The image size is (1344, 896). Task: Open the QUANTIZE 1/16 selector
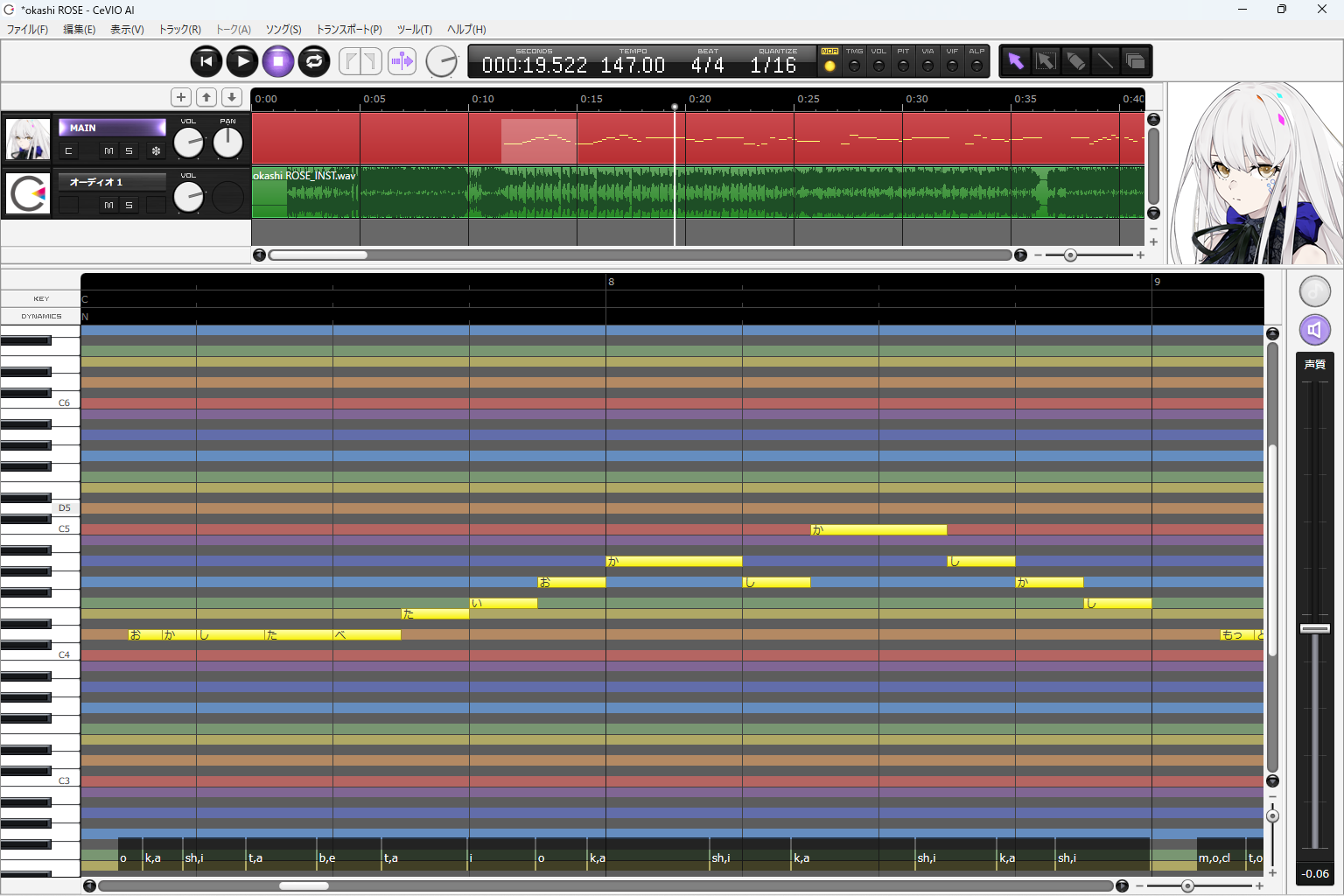pyautogui.click(x=773, y=66)
